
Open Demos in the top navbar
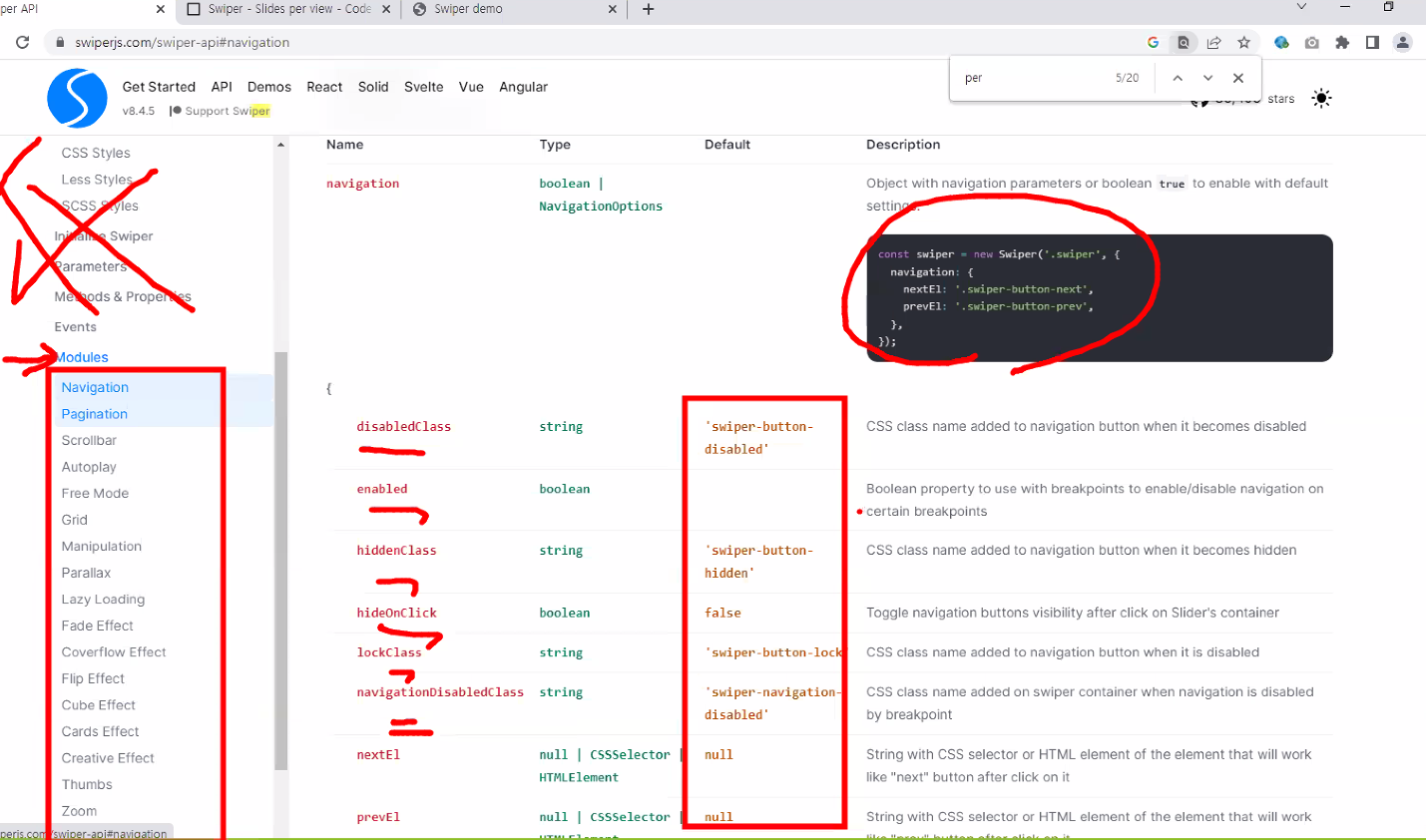(x=269, y=87)
